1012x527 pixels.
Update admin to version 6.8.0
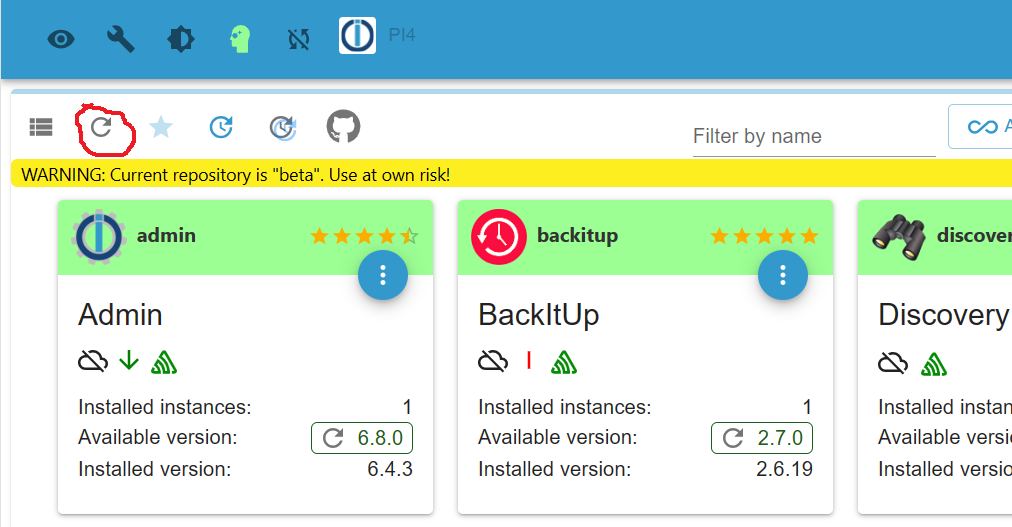[362, 438]
